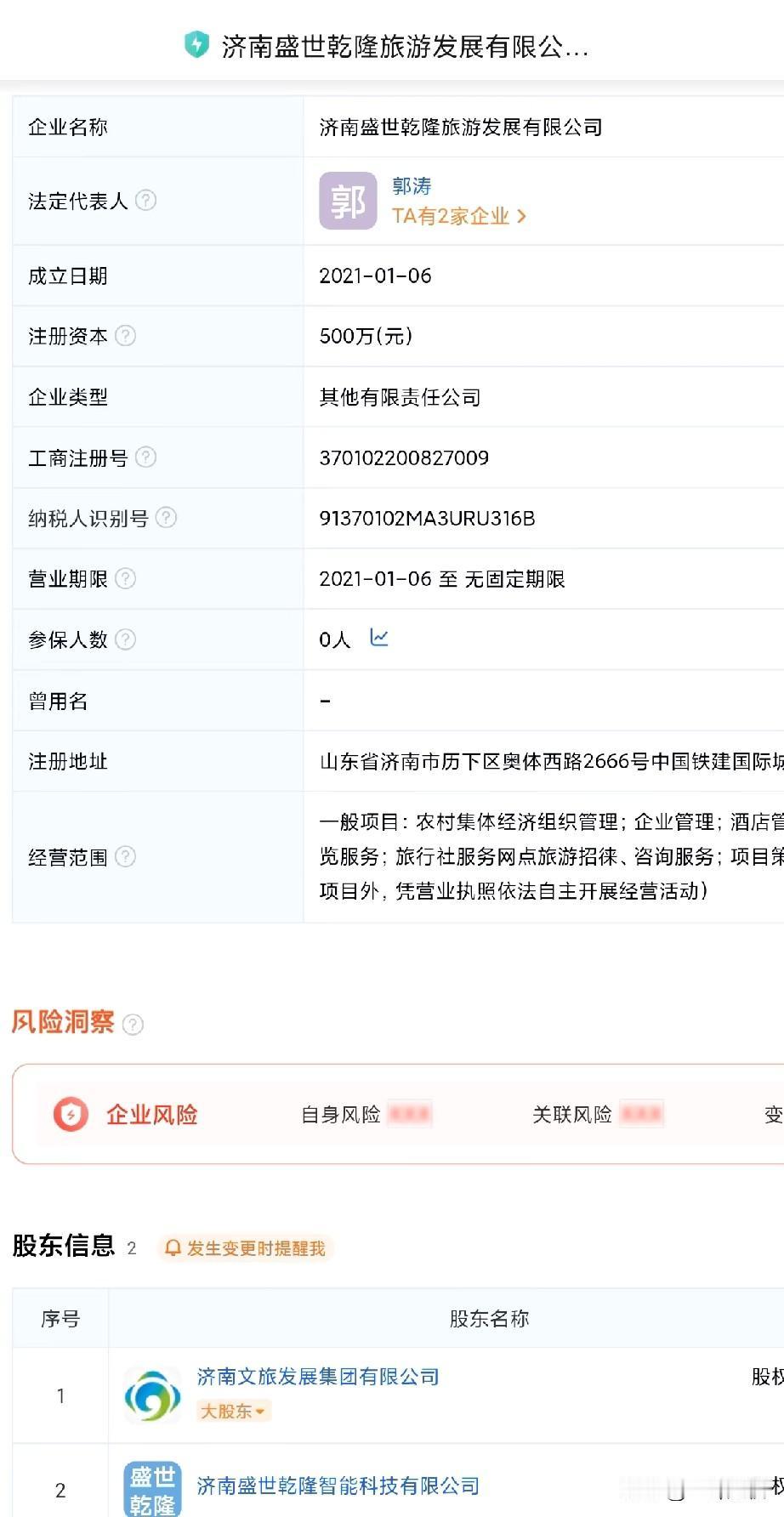Open 济南文旅发展集团有限公司 shareholder link

[318, 1377]
